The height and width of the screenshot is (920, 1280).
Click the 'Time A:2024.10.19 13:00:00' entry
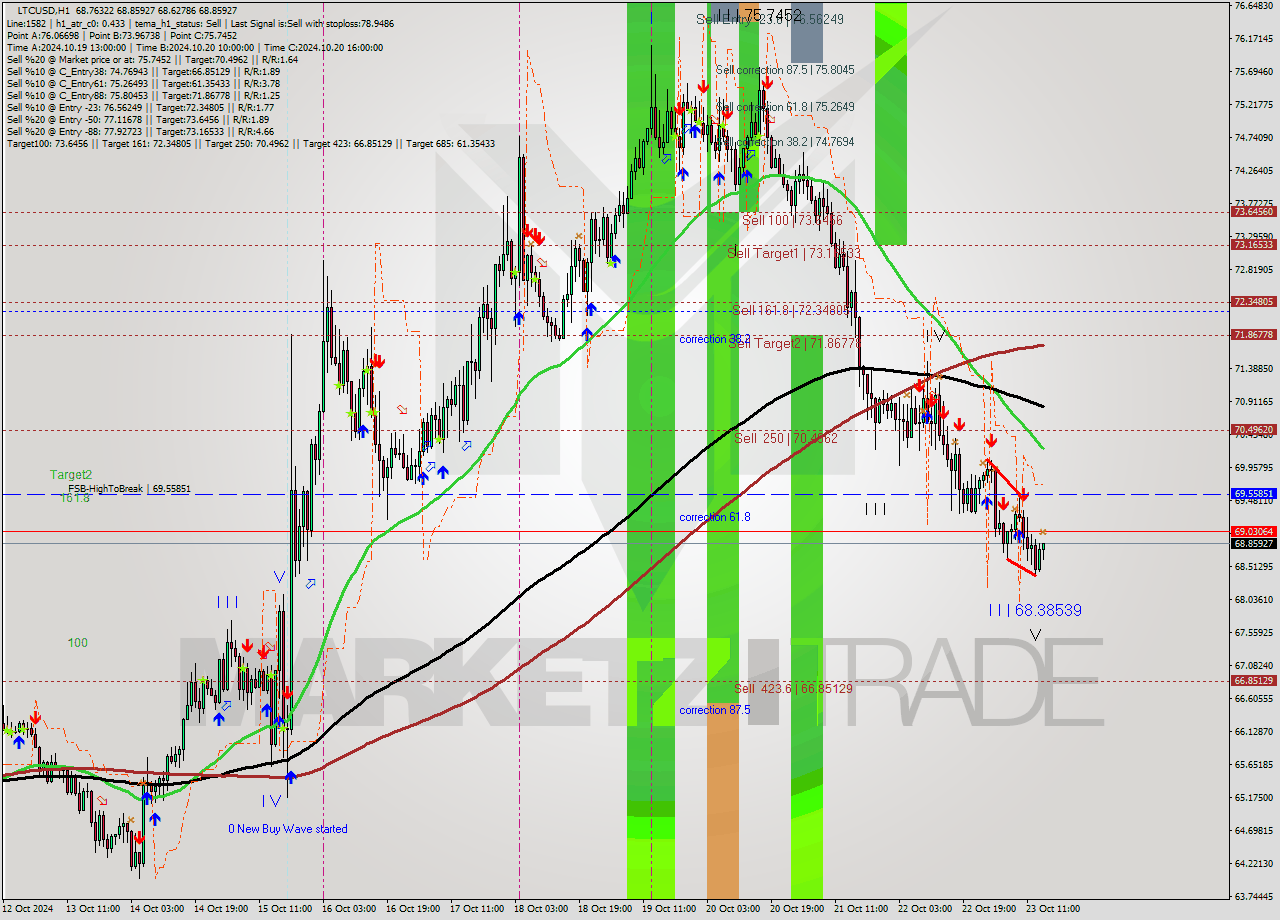[66, 47]
